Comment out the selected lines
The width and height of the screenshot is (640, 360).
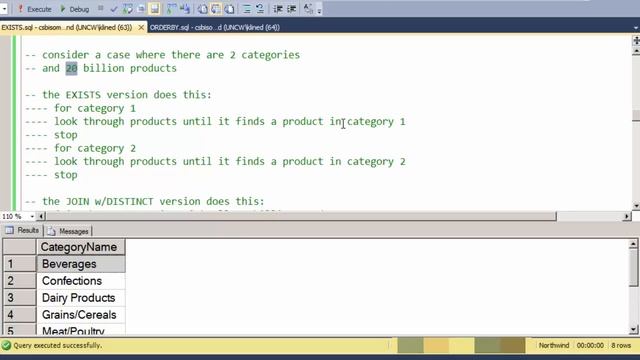coord(247,9)
